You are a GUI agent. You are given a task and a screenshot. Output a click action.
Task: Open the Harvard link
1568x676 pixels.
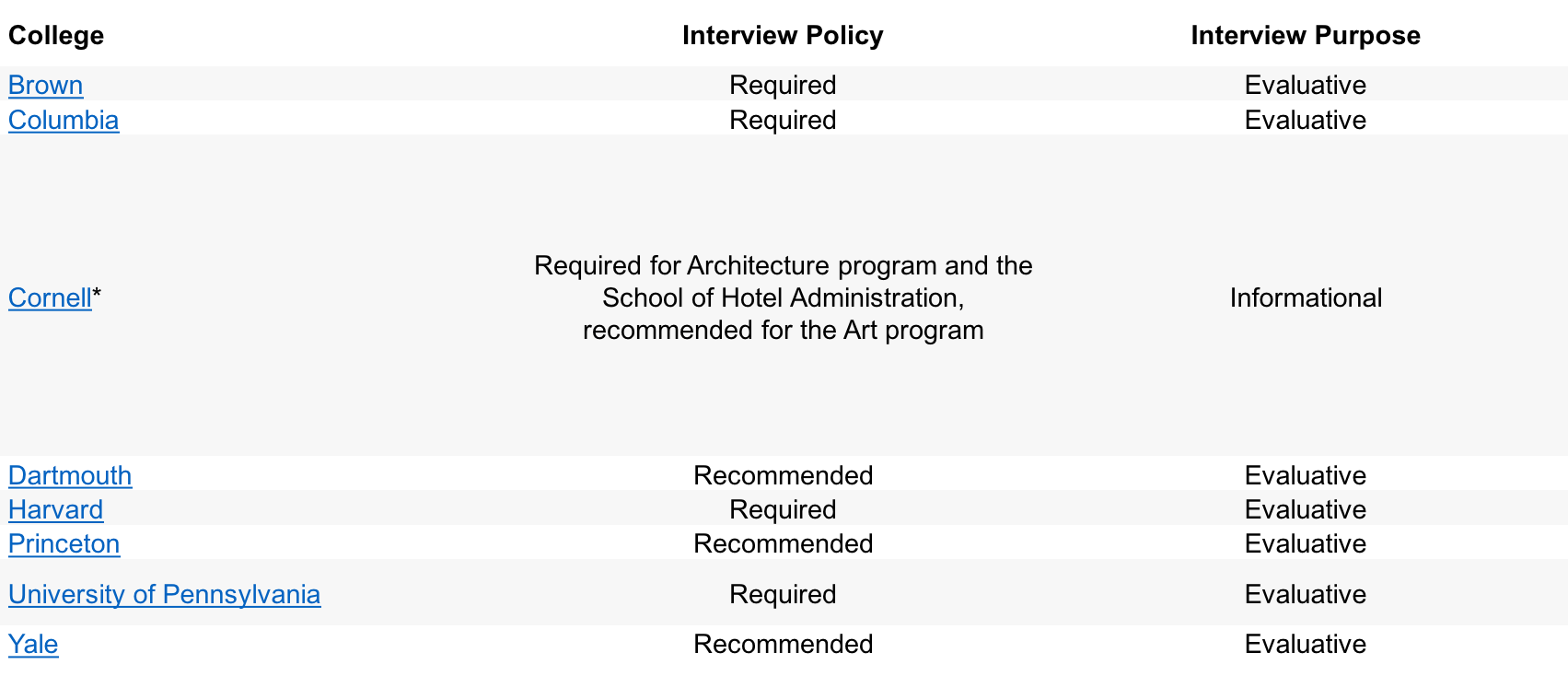click(55, 509)
